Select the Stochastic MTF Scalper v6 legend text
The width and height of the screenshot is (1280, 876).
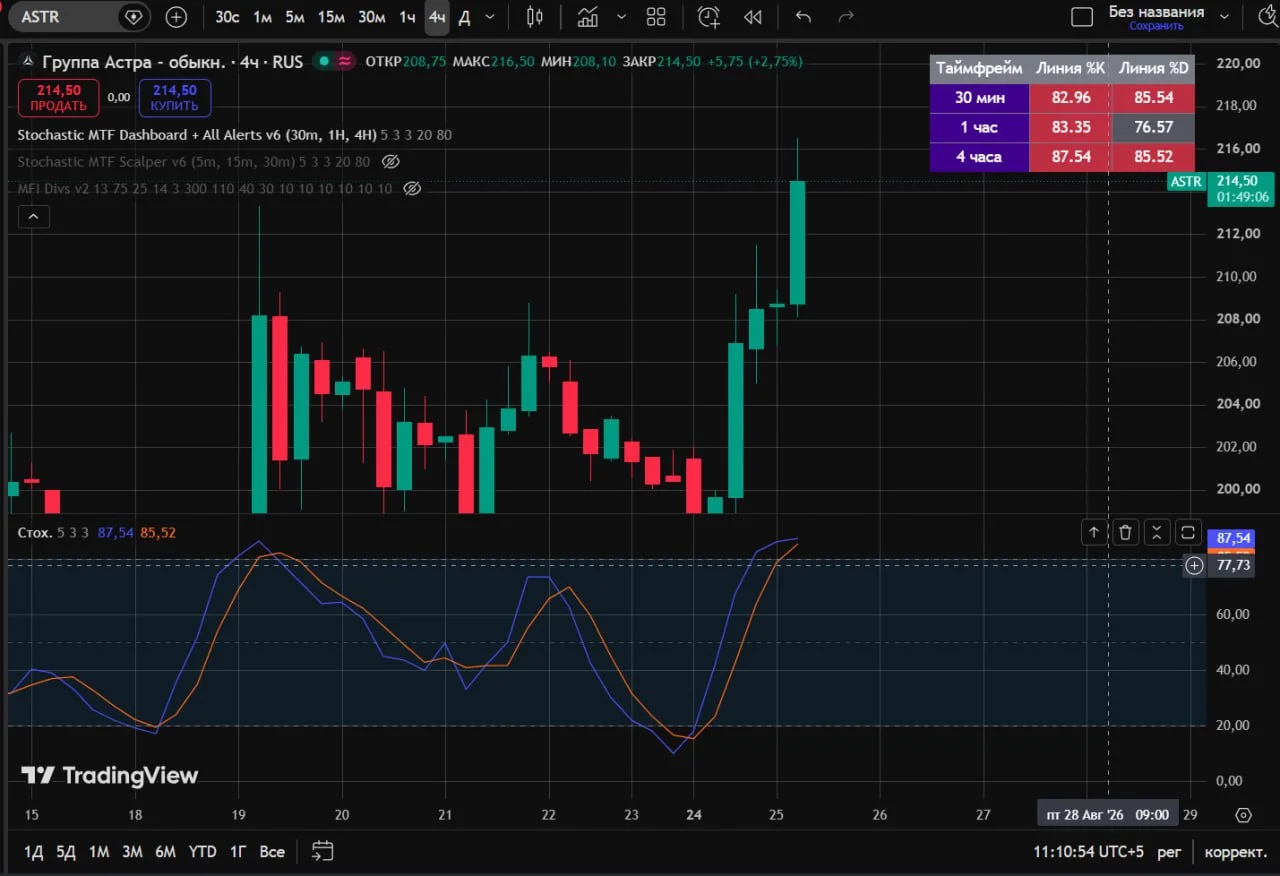pos(194,161)
